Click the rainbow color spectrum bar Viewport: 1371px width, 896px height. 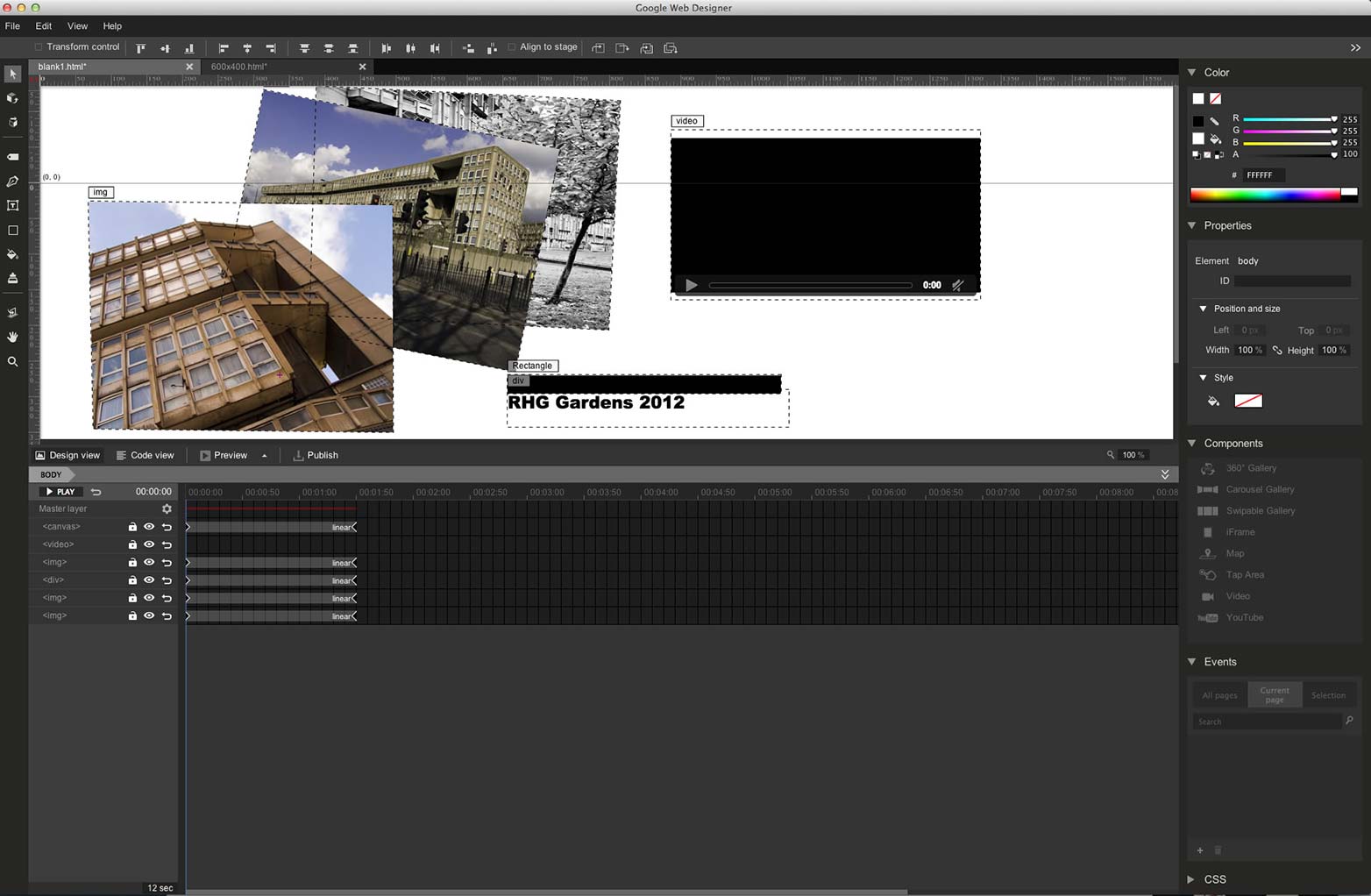1265,195
